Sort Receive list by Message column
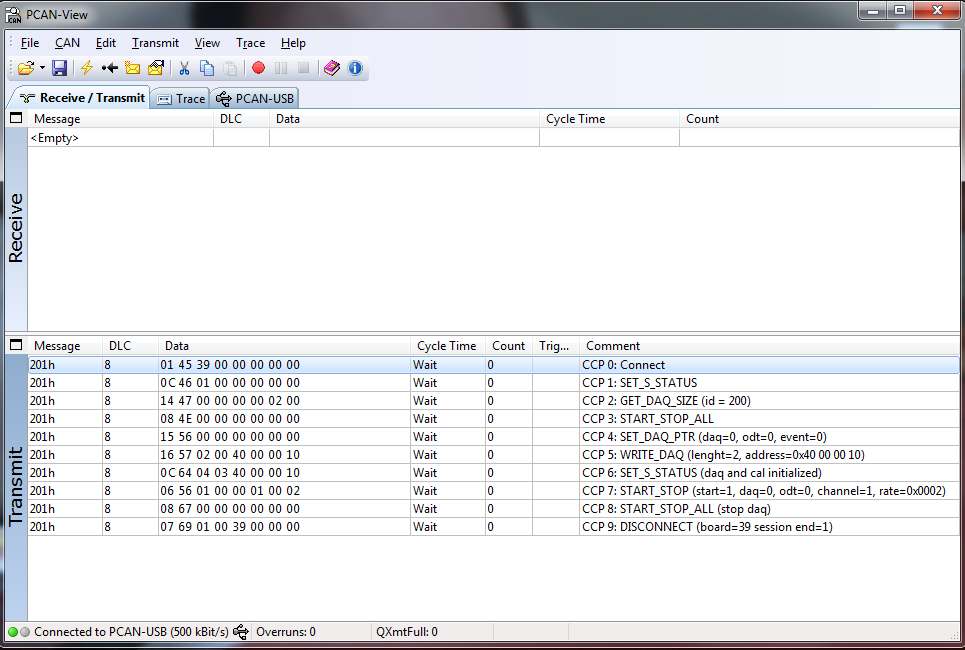The height and width of the screenshot is (650, 965). coord(121,119)
